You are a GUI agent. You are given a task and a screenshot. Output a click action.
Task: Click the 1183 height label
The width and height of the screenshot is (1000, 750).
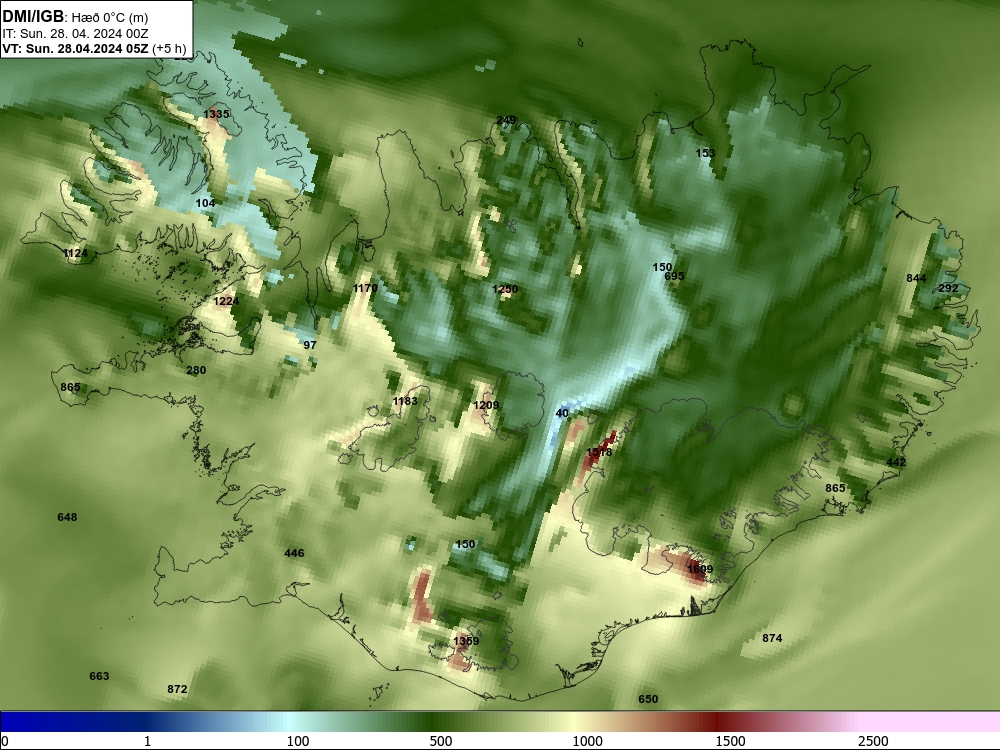405,401
